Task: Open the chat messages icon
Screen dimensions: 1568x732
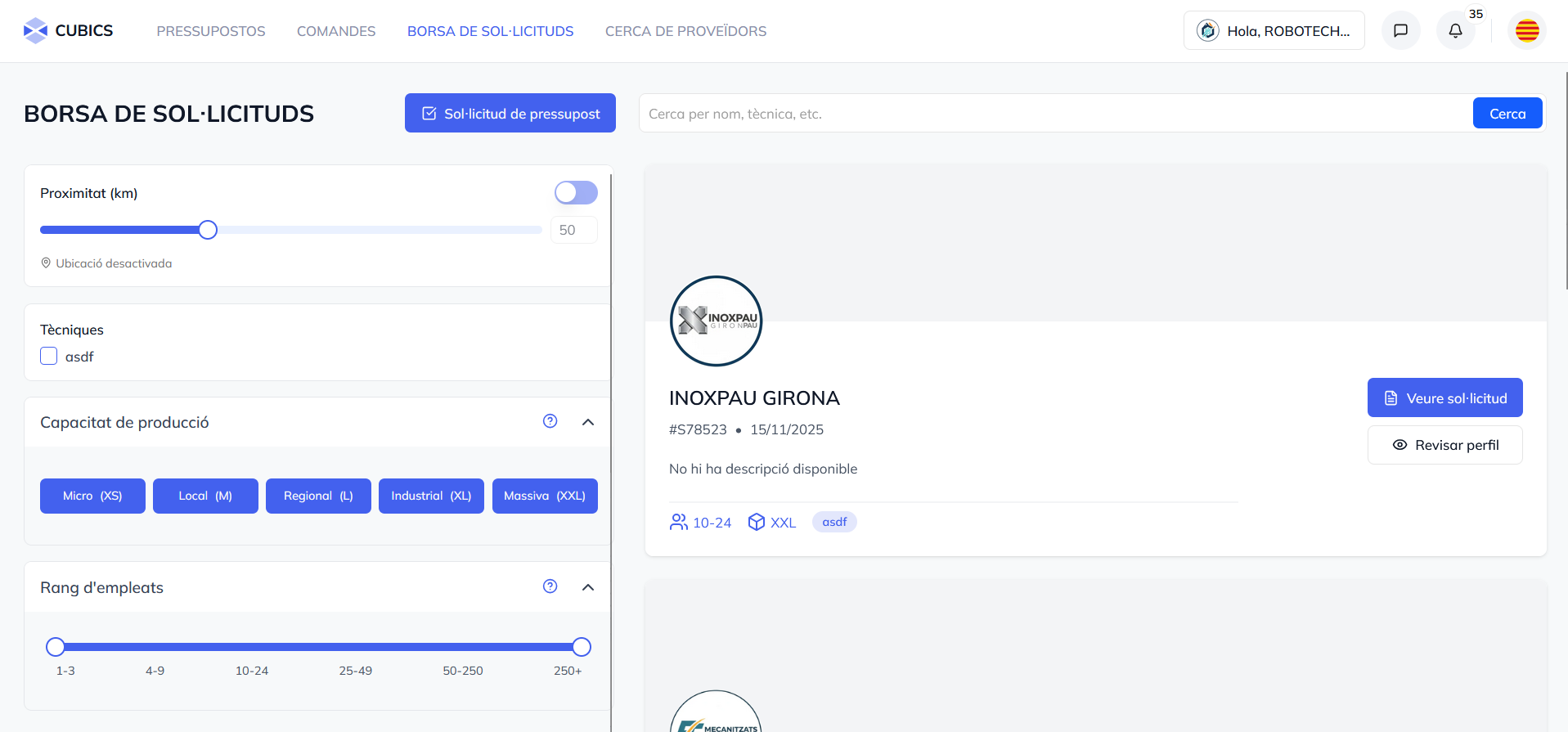Action: point(1400,31)
